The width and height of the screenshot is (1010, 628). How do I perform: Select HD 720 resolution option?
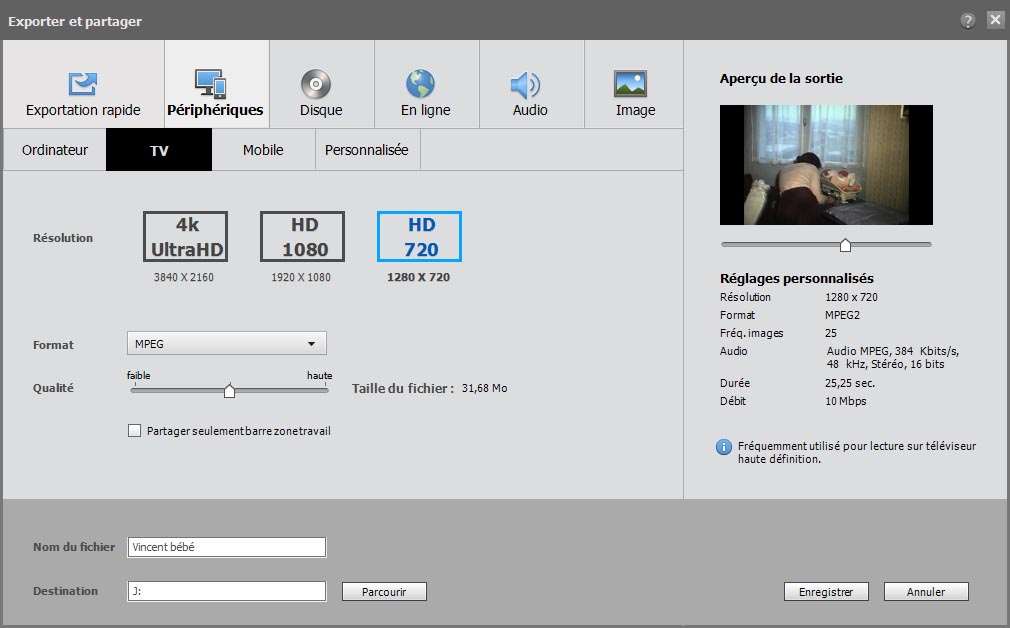pos(419,237)
